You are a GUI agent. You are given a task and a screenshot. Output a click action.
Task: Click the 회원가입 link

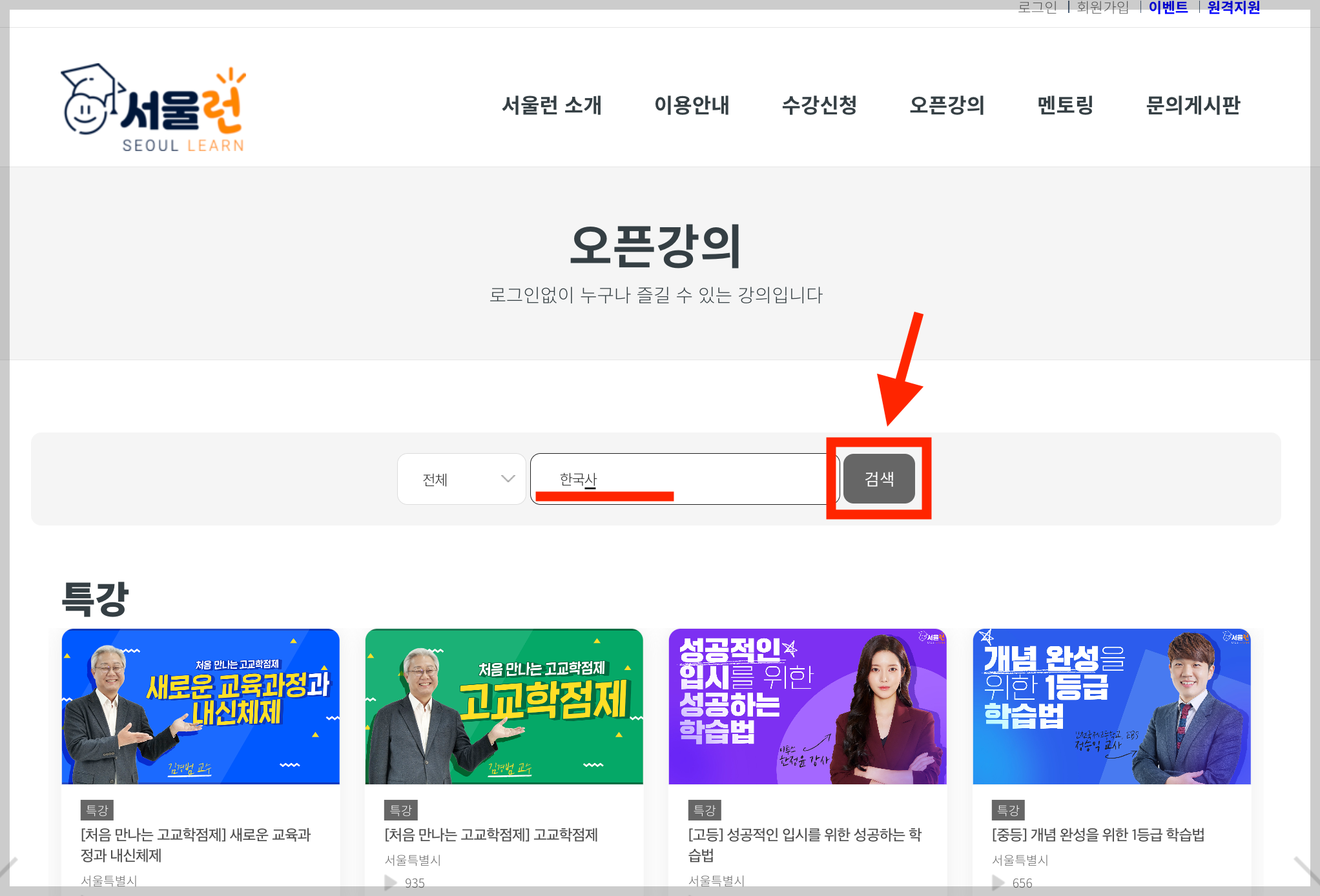coord(1103,8)
